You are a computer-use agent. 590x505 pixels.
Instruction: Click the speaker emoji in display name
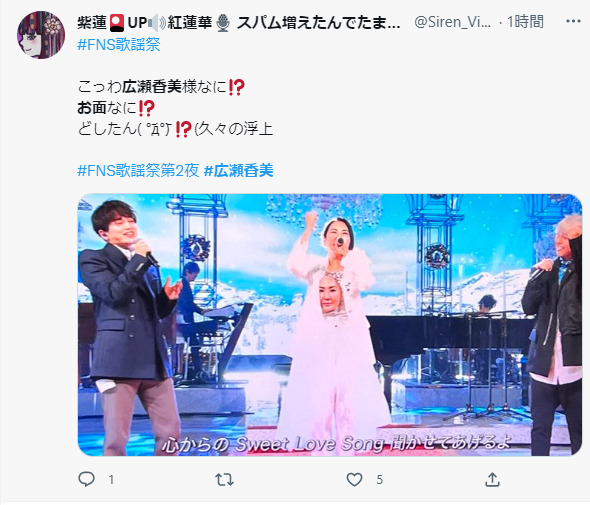pyautogui.click(x=157, y=23)
